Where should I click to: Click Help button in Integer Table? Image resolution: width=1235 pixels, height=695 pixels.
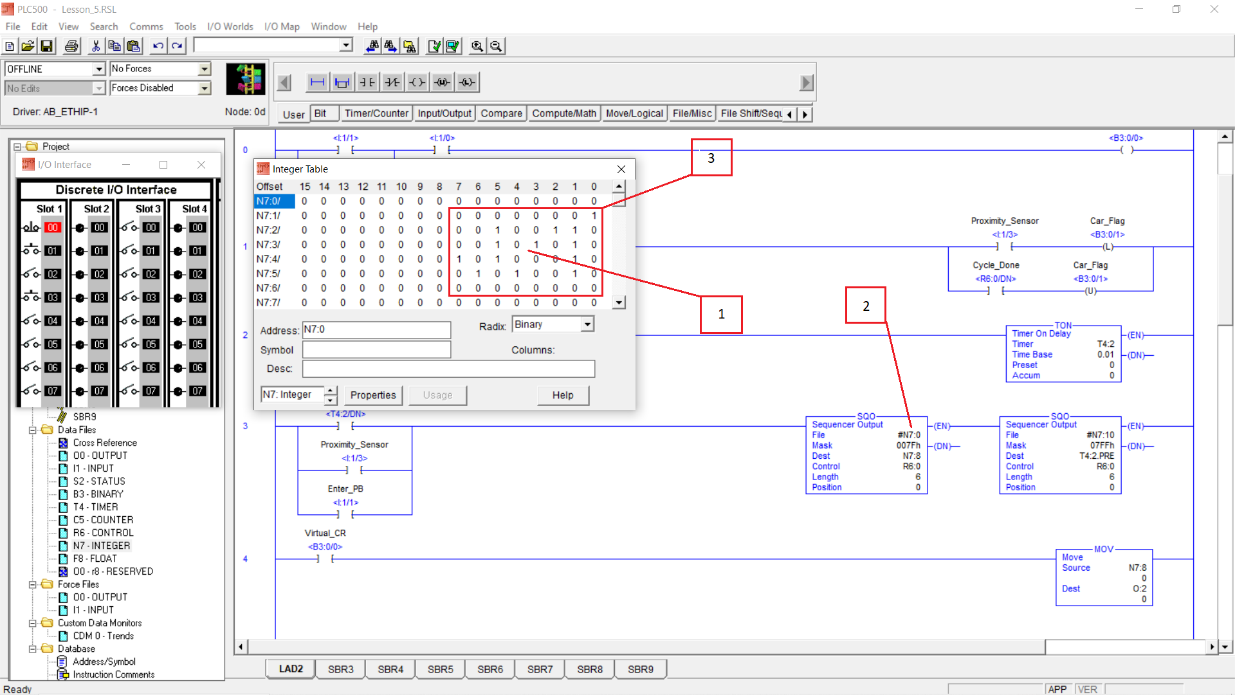click(563, 395)
